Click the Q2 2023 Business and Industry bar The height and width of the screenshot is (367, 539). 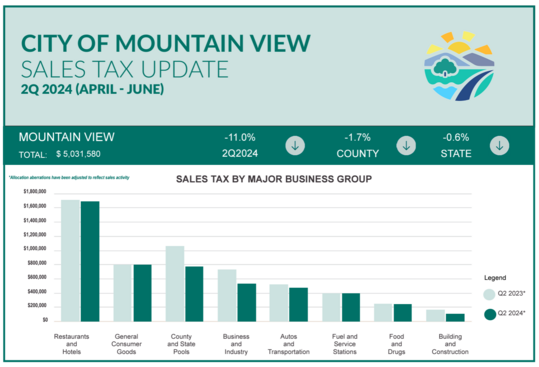(227, 296)
